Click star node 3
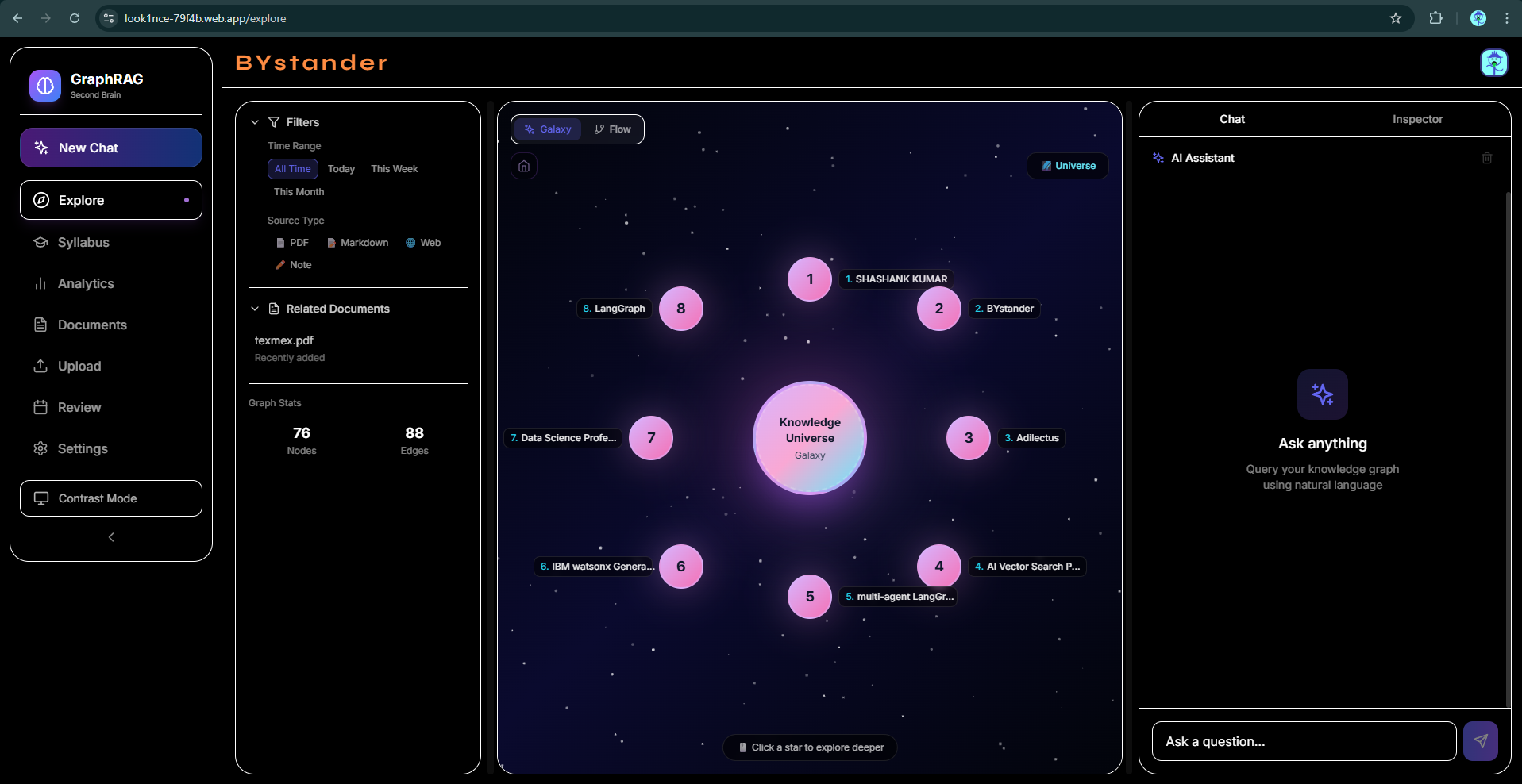This screenshot has width=1522, height=784. coord(969,438)
